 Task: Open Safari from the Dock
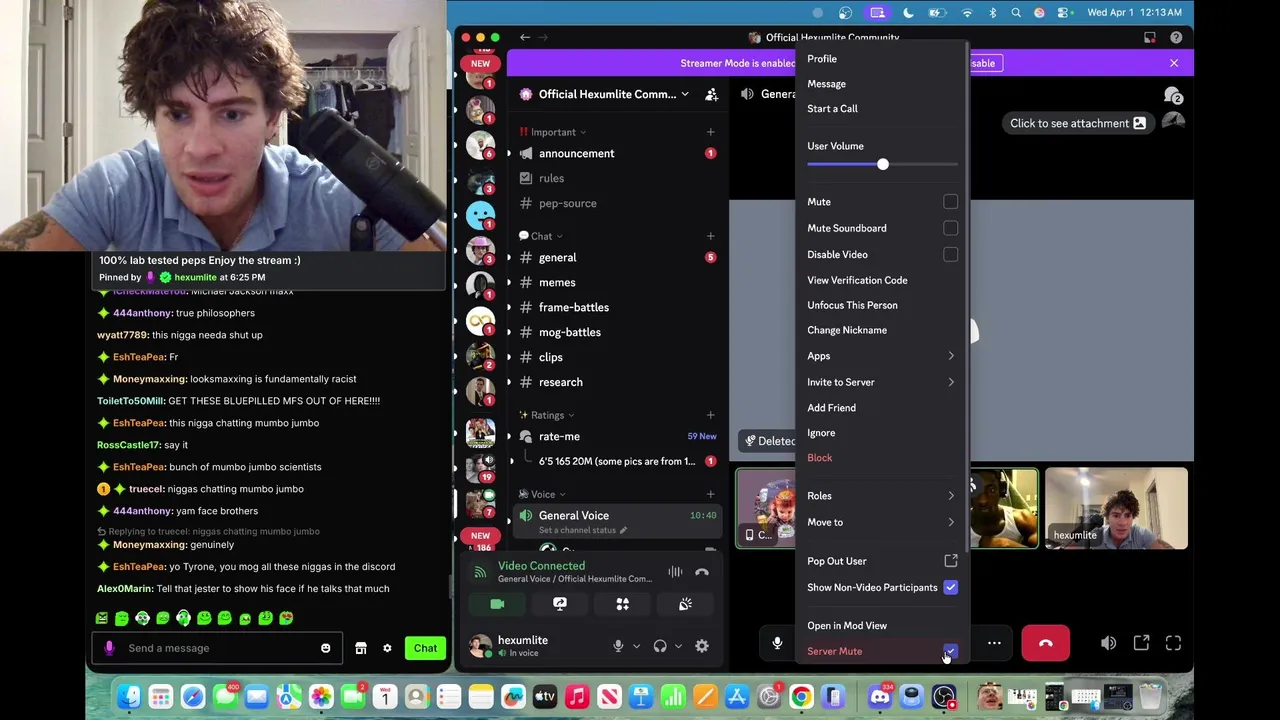click(x=193, y=696)
